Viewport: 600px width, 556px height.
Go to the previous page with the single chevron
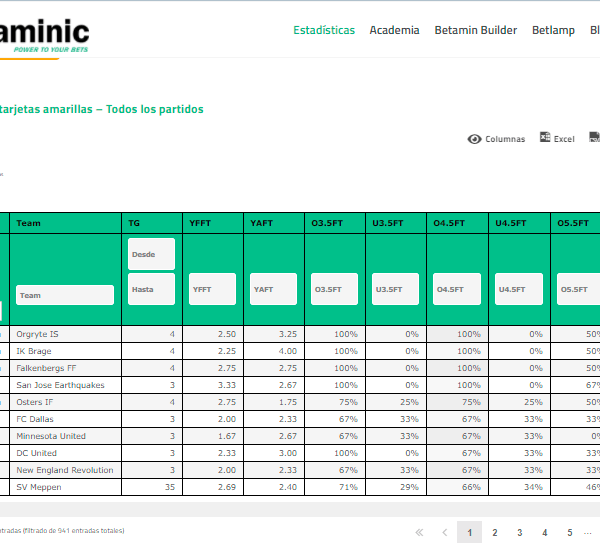(x=444, y=533)
